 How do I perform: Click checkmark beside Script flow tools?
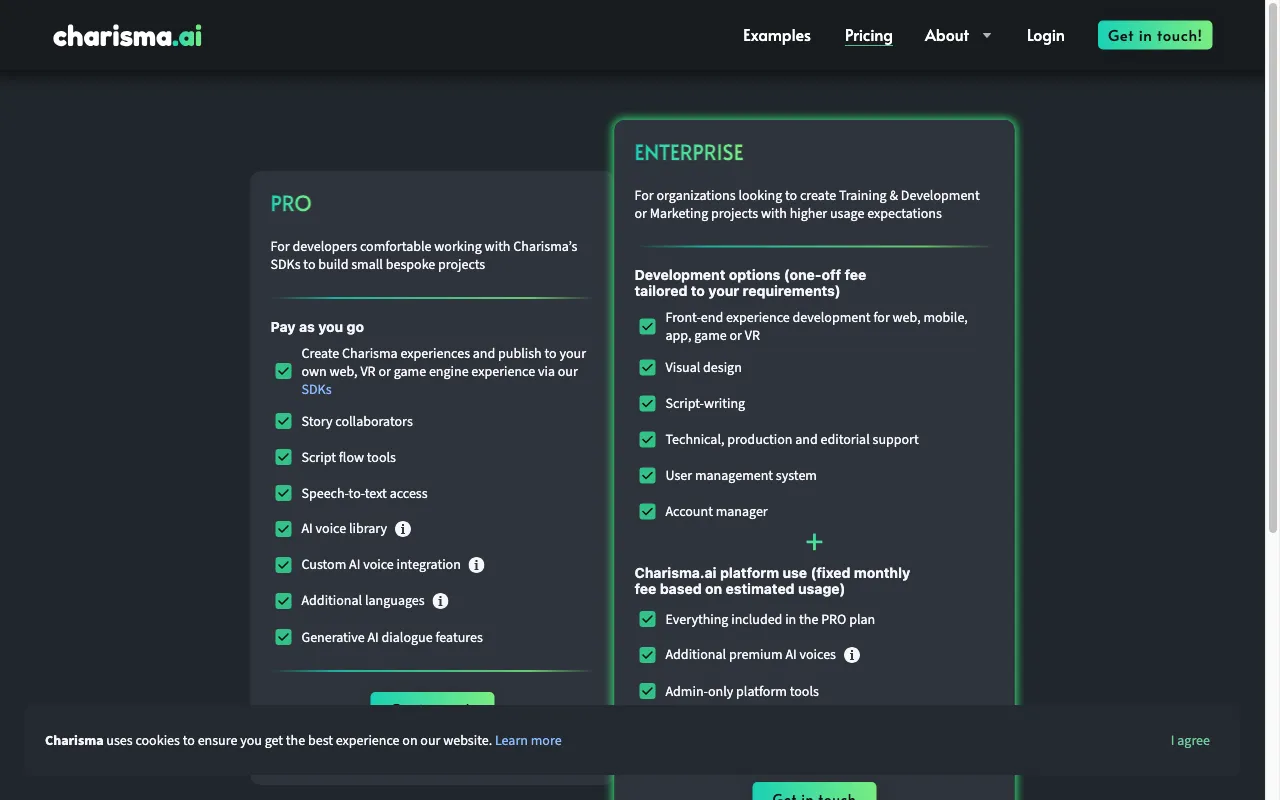click(283, 457)
